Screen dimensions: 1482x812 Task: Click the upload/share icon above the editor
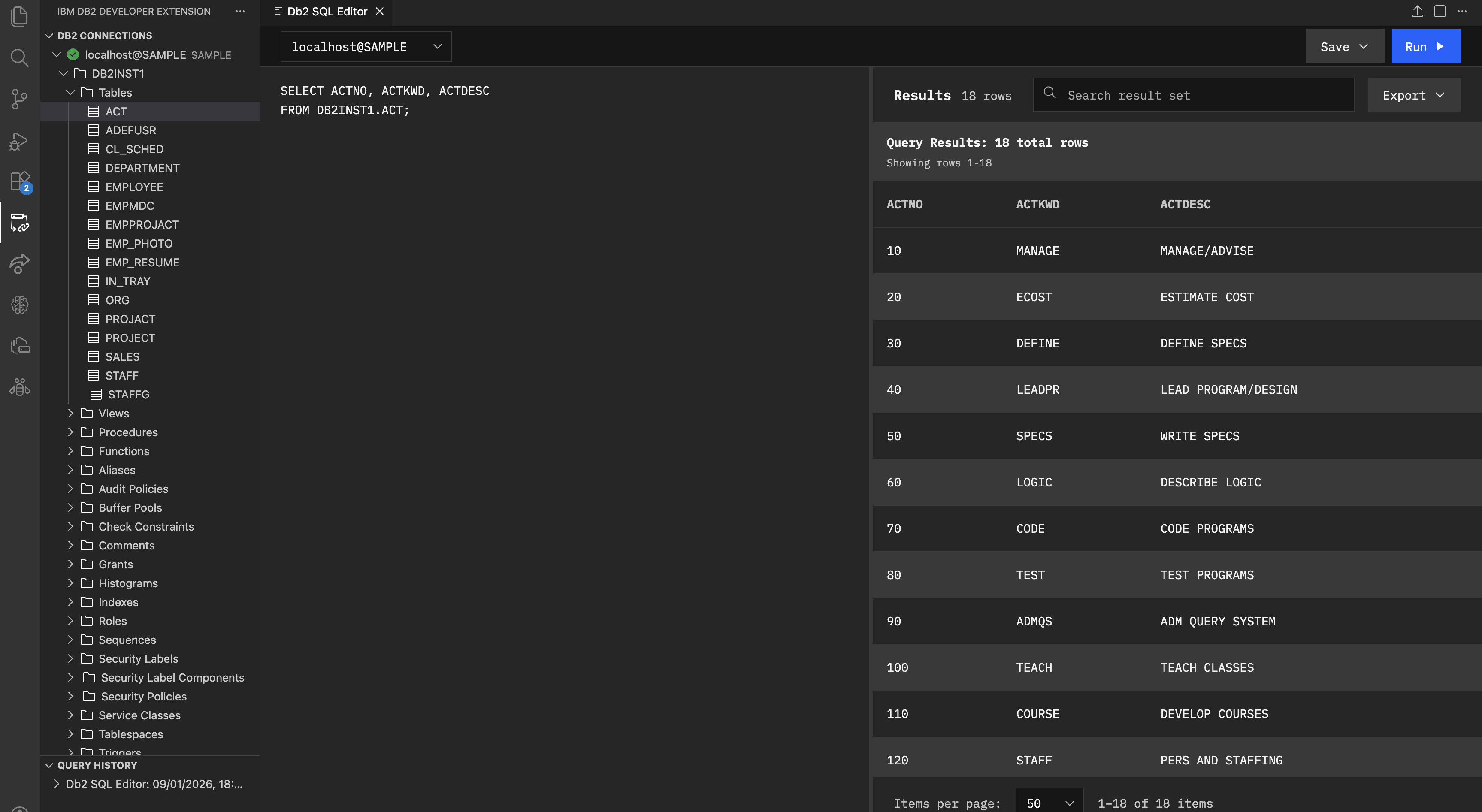pyautogui.click(x=1417, y=12)
